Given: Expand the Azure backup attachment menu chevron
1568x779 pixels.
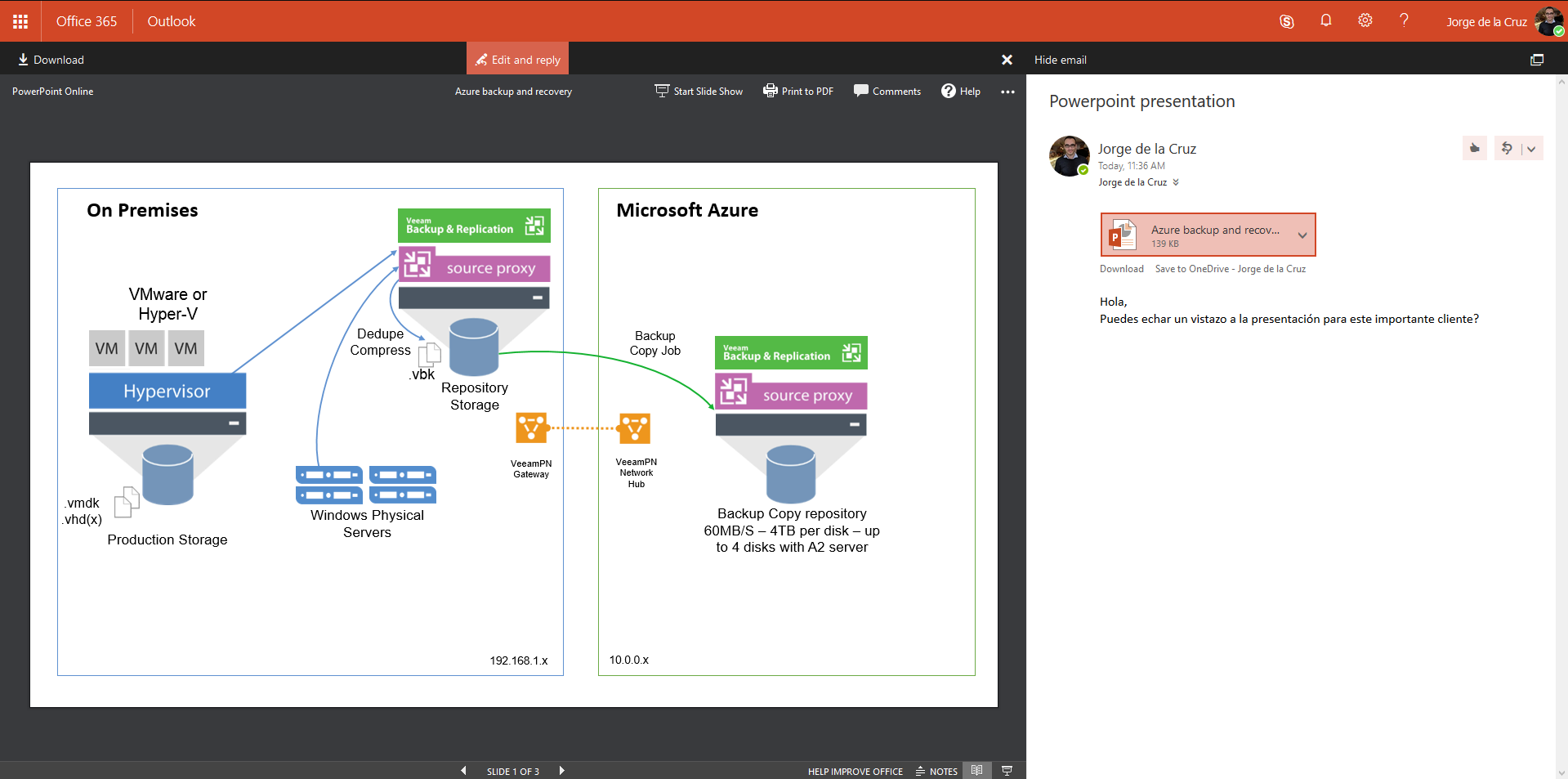Looking at the screenshot, I should (x=1302, y=235).
